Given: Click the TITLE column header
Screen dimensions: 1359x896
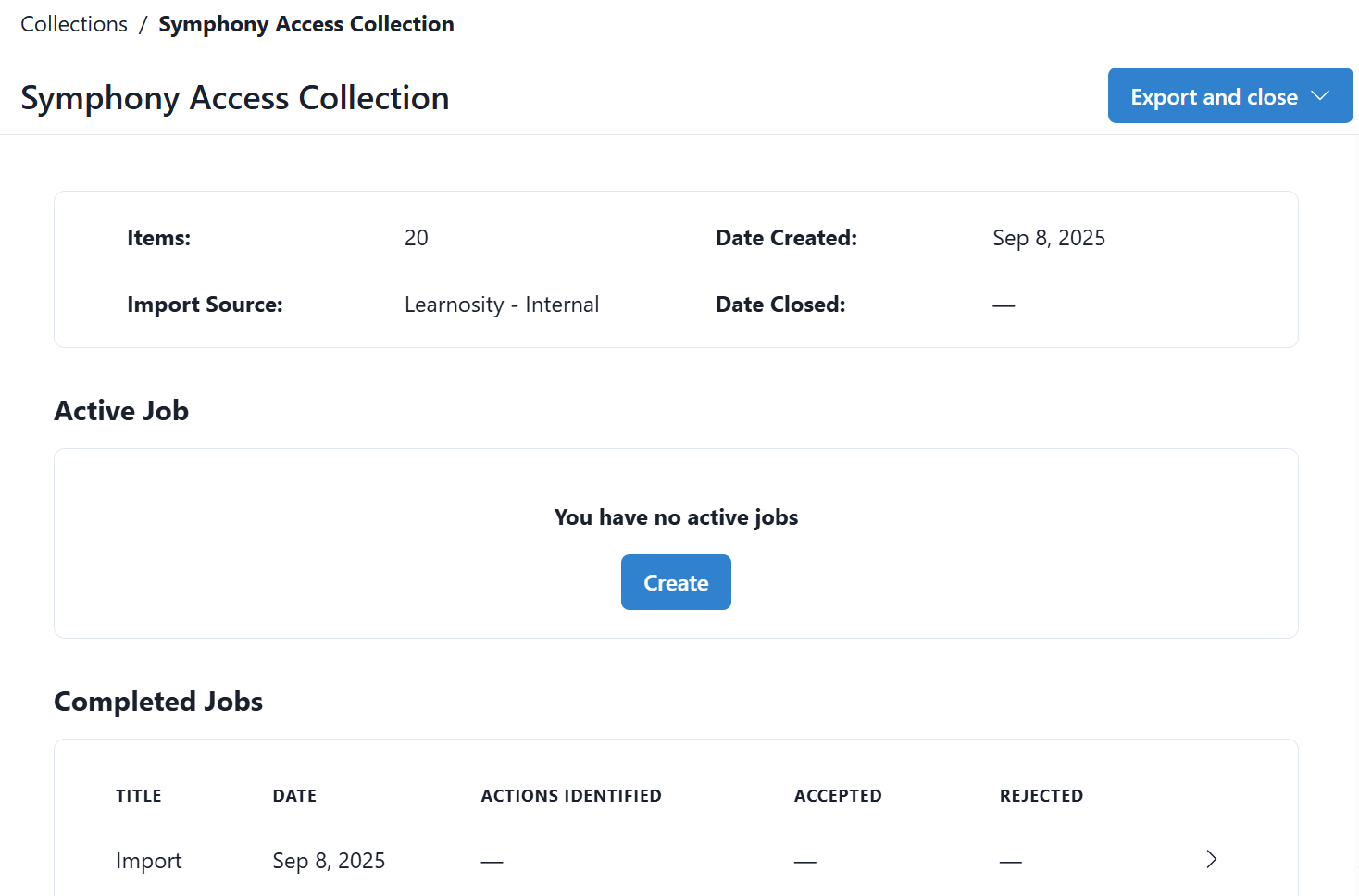Looking at the screenshot, I should tap(139, 796).
